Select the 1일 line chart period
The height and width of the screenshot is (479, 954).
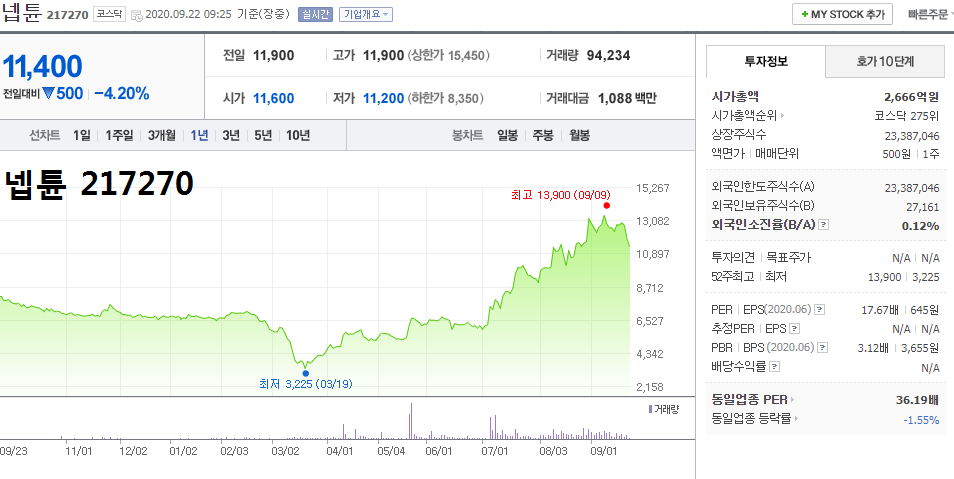(82, 135)
